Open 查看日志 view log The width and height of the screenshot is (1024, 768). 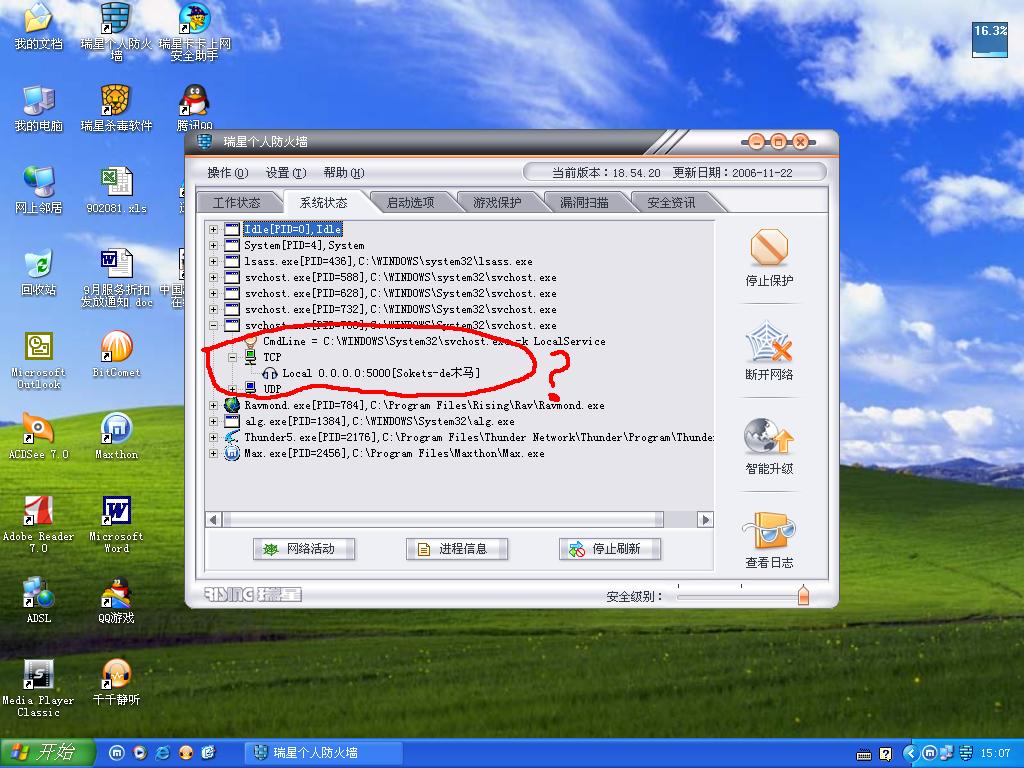[x=769, y=530]
